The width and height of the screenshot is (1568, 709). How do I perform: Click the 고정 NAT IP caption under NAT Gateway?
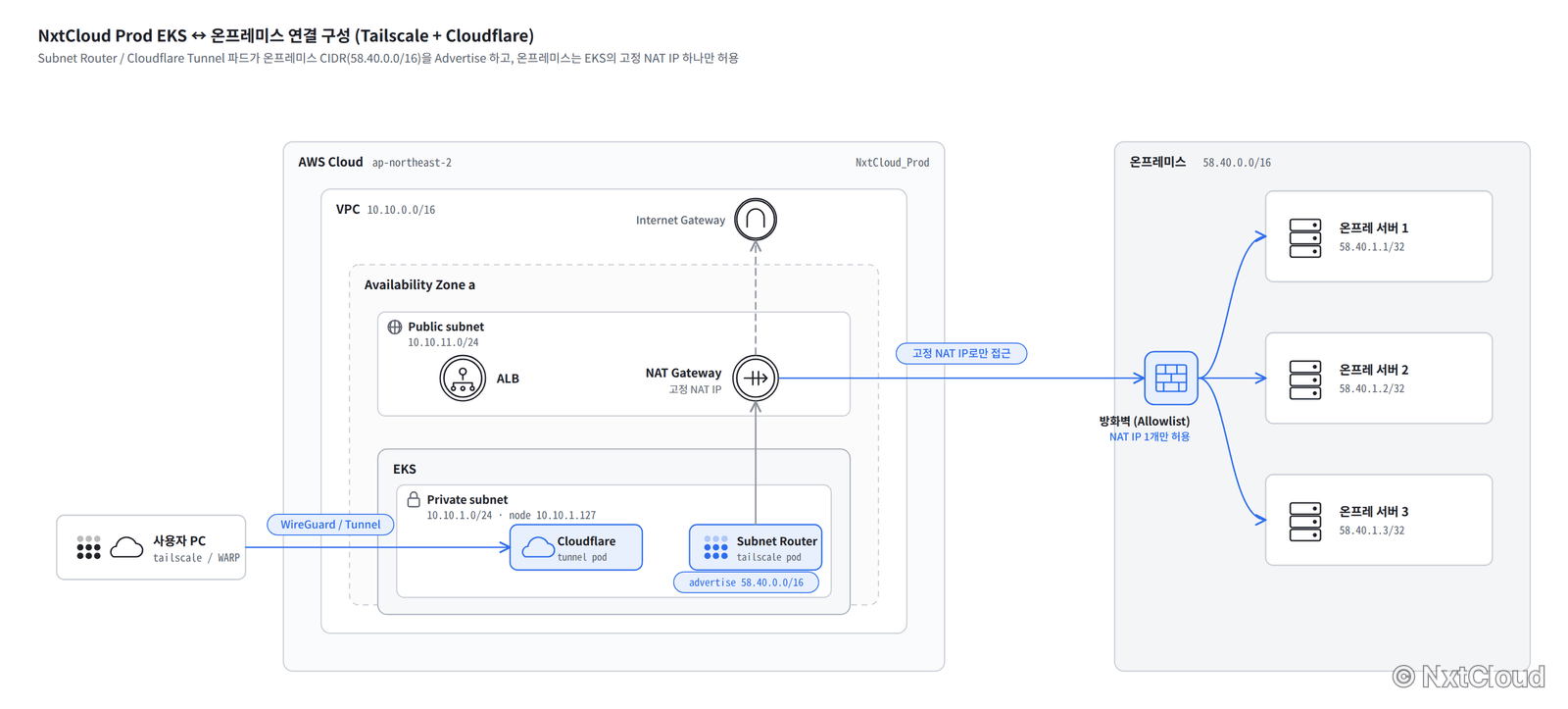pos(695,389)
